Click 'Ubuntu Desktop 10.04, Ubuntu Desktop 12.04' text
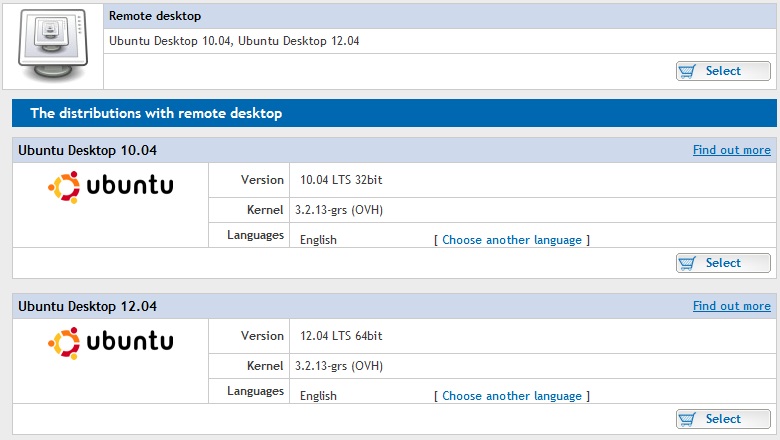The image size is (780, 440). click(x=234, y=41)
